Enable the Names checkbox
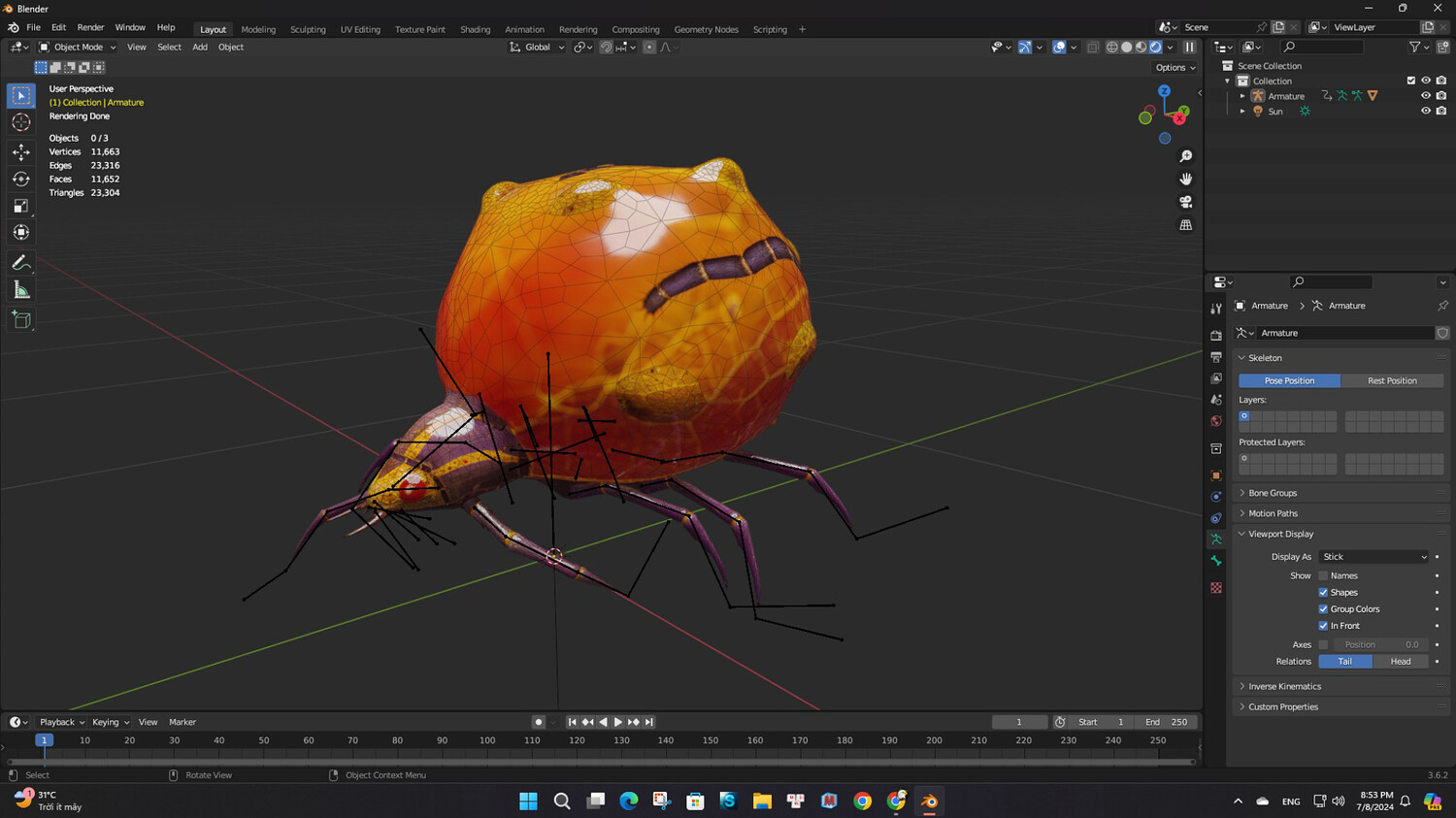 click(x=1323, y=576)
